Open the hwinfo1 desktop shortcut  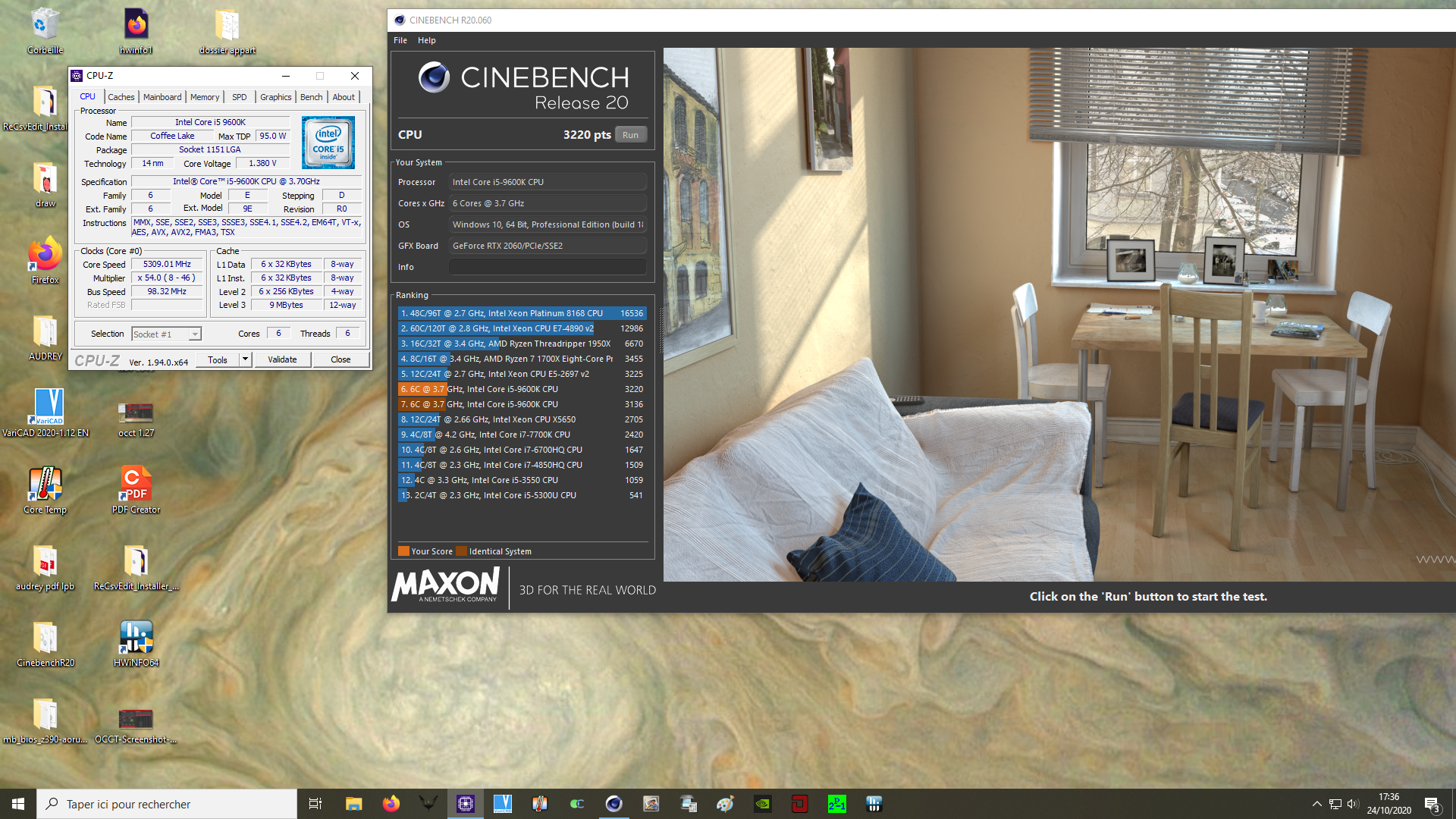click(136, 30)
